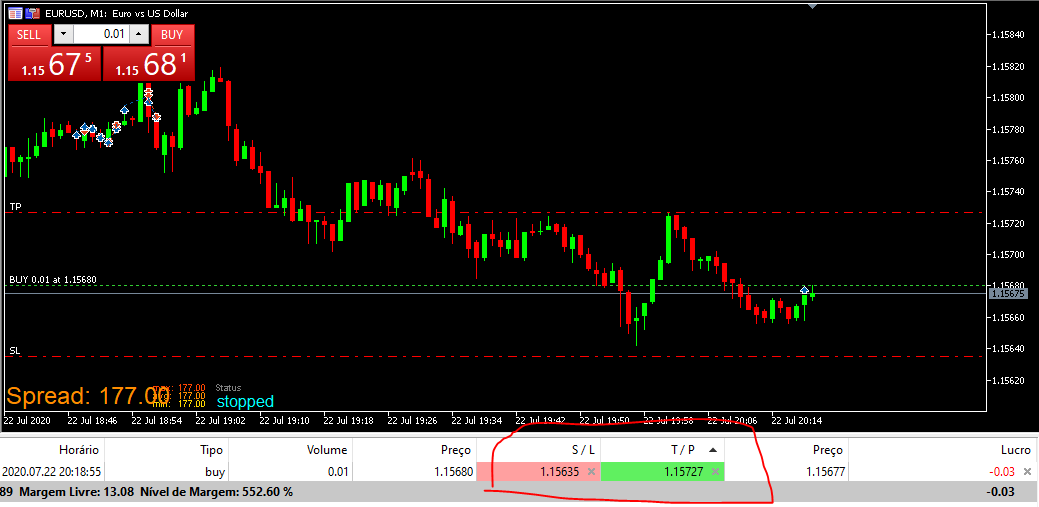Click the position time 2020.07.22 20:18:55
The height and width of the screenshot is (507, 1039).
[51, 472]
